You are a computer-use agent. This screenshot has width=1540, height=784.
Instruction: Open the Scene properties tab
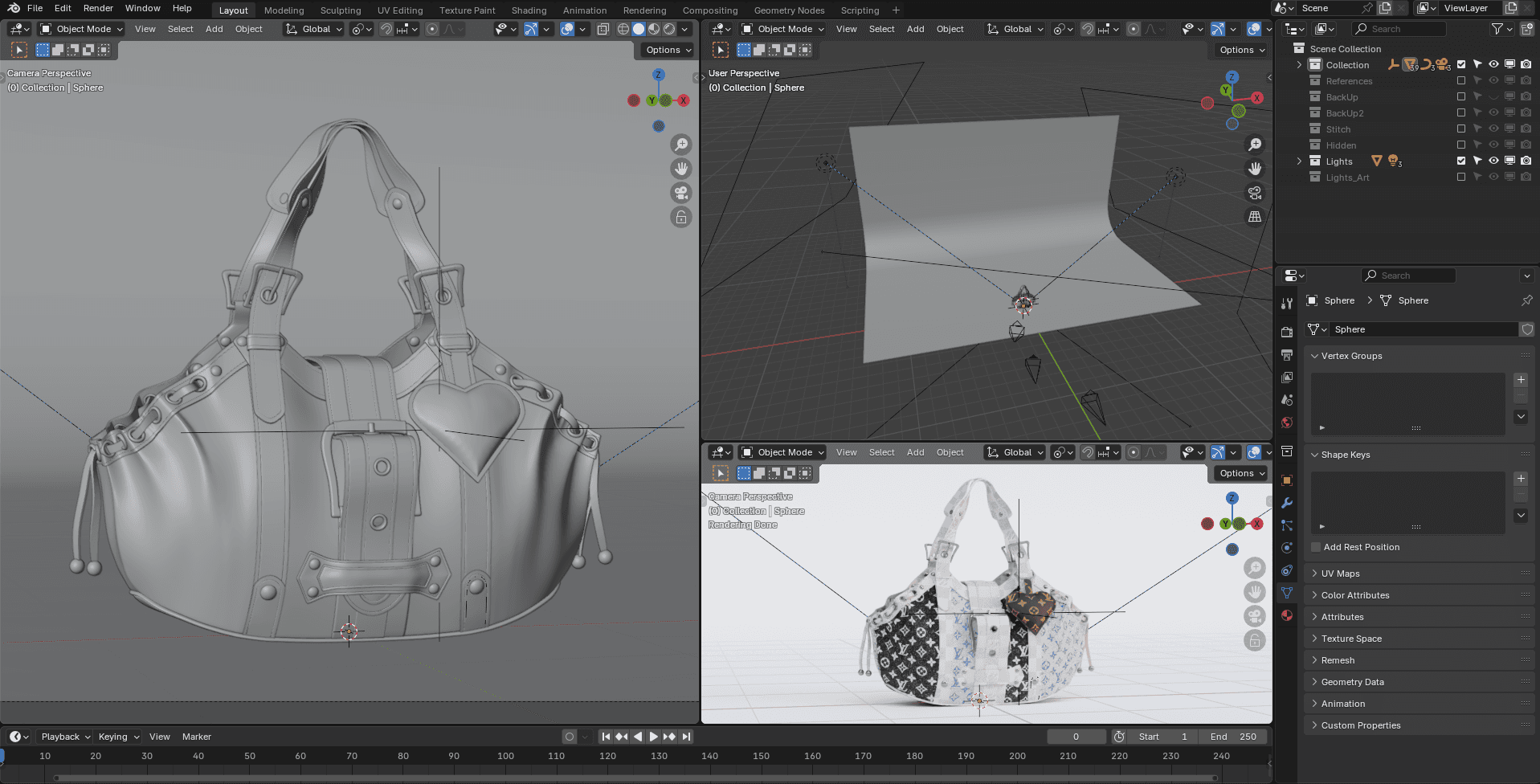coord(1287,399)
